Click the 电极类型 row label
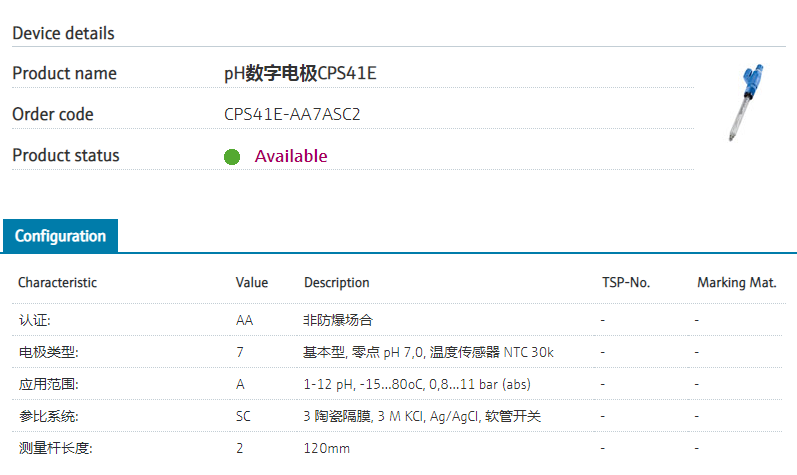The height and width of the screenshot is (475, 797). (48, 352)
